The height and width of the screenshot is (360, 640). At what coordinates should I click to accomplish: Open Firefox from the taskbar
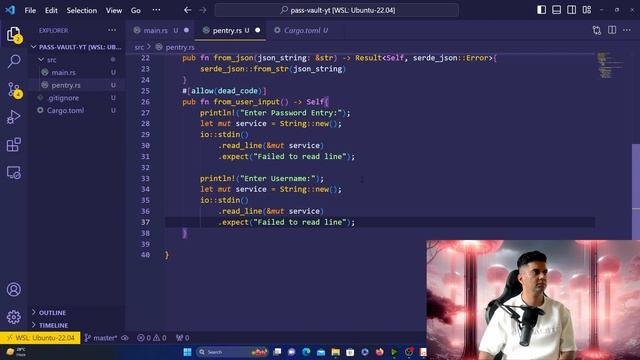pos(380,352)
